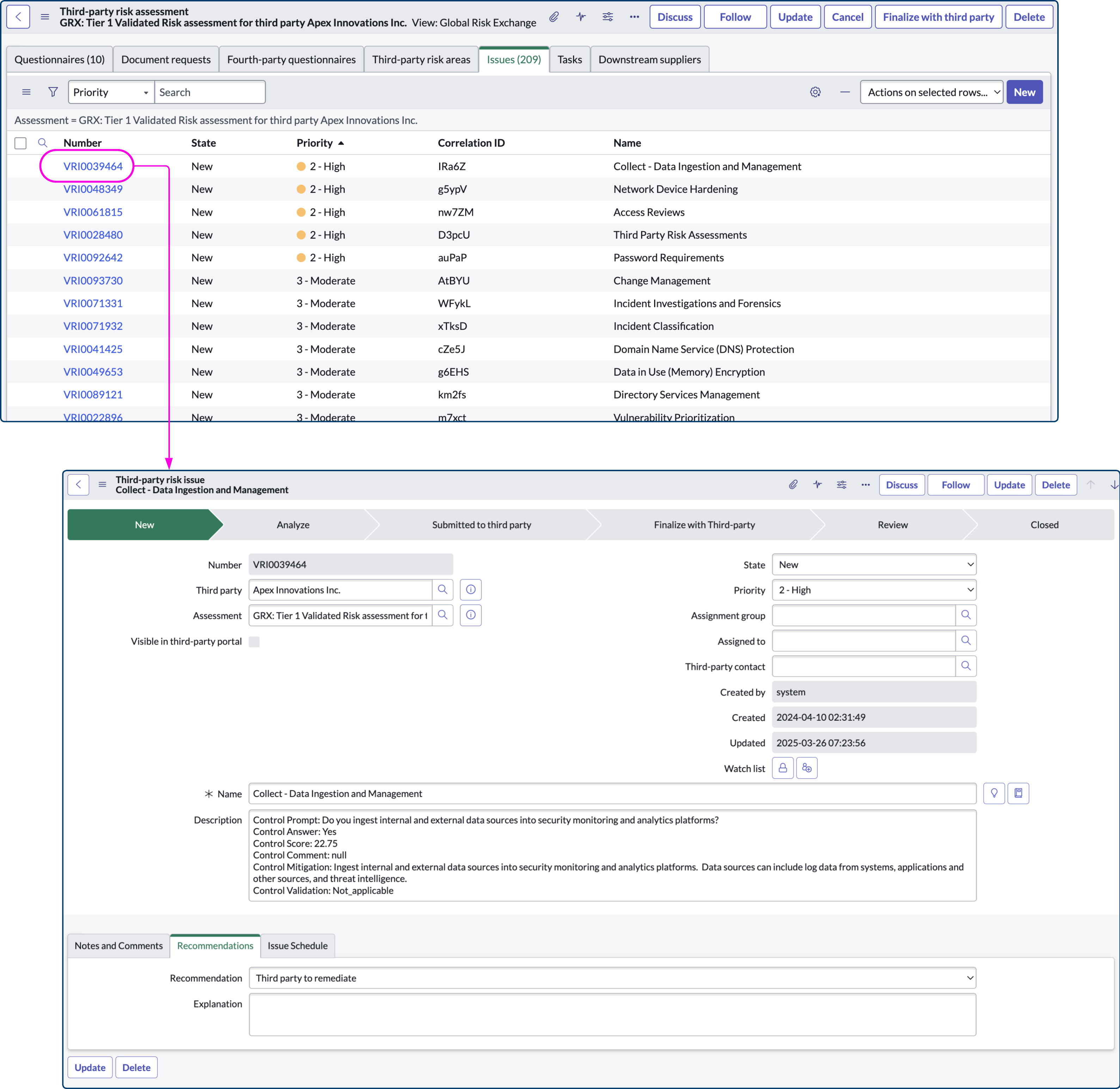Open the State dropdown in issue form
The height and width of the screenshot is (1089, 1120).
(874, 565)
